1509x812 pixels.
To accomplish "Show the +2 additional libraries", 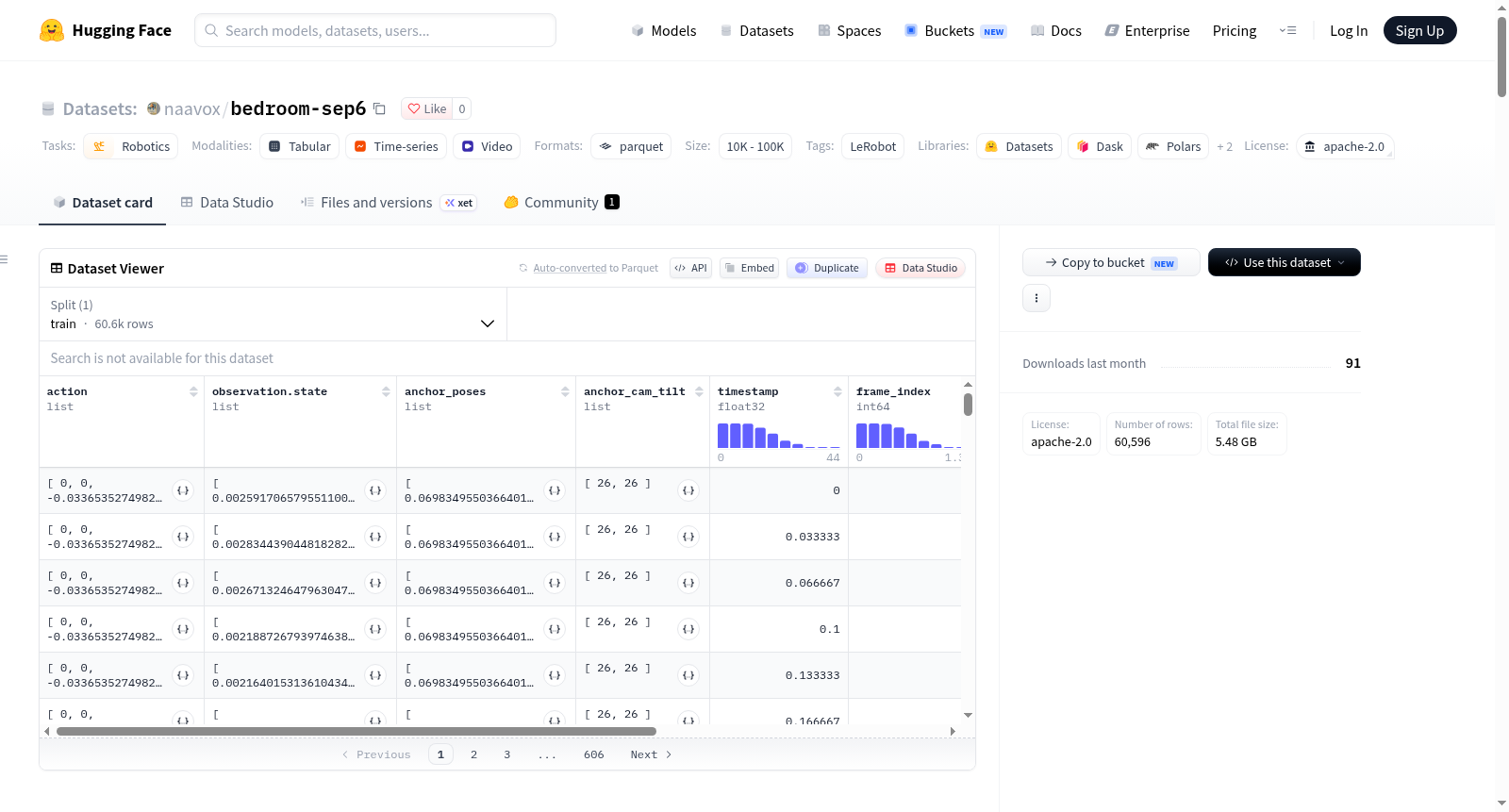I will coord(1224,146).
